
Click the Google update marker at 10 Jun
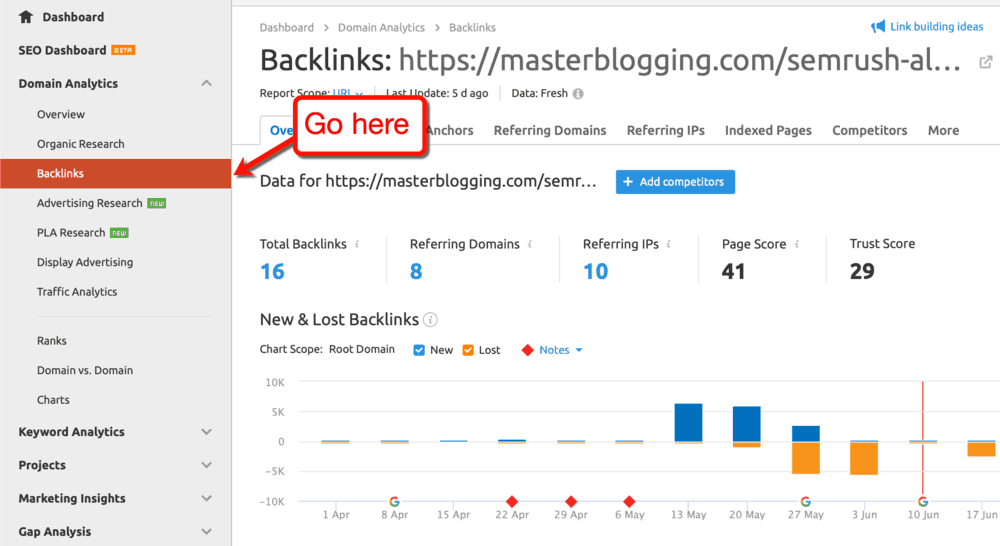point(923,502)
